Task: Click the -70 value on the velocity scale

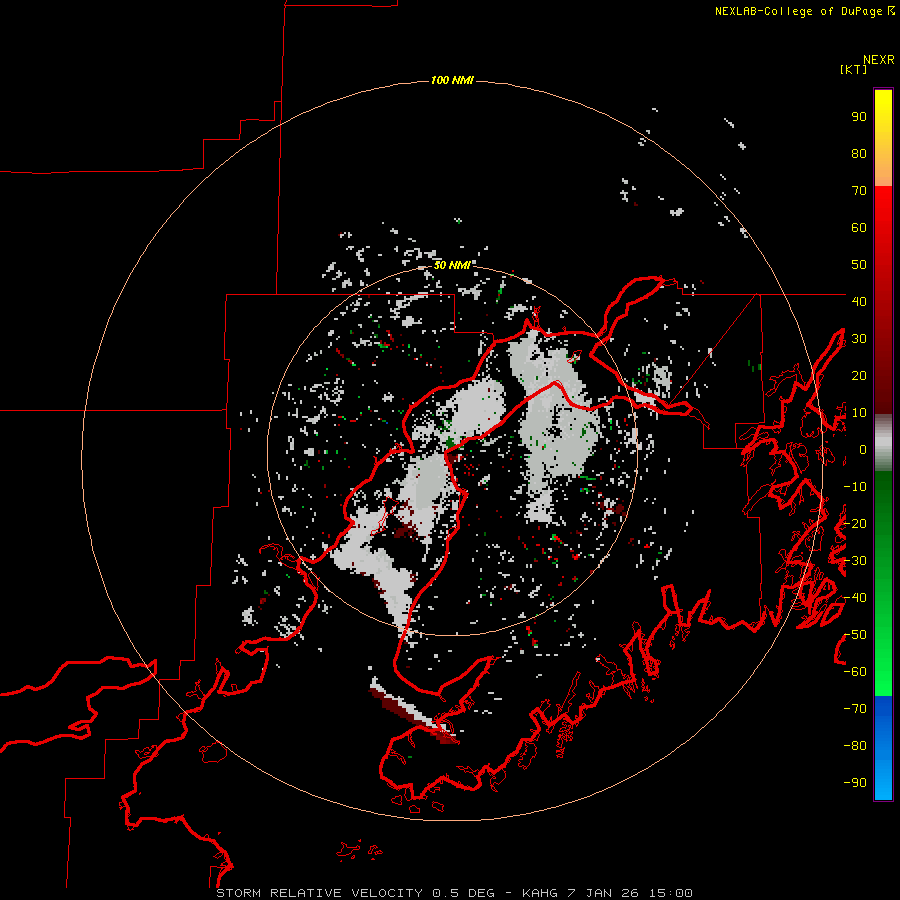Action: (x=855, y=709)
